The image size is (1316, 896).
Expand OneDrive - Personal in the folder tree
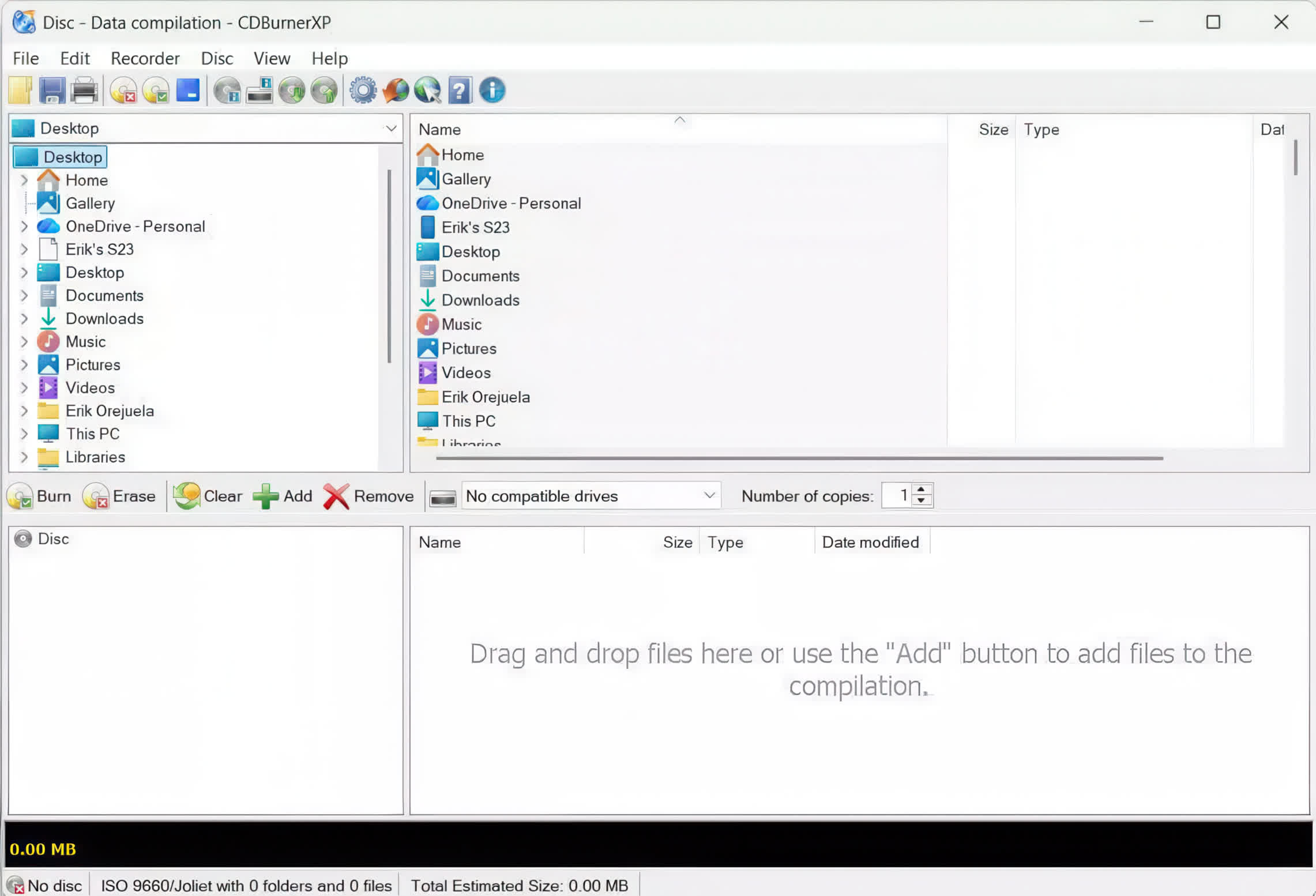[24, 226]
